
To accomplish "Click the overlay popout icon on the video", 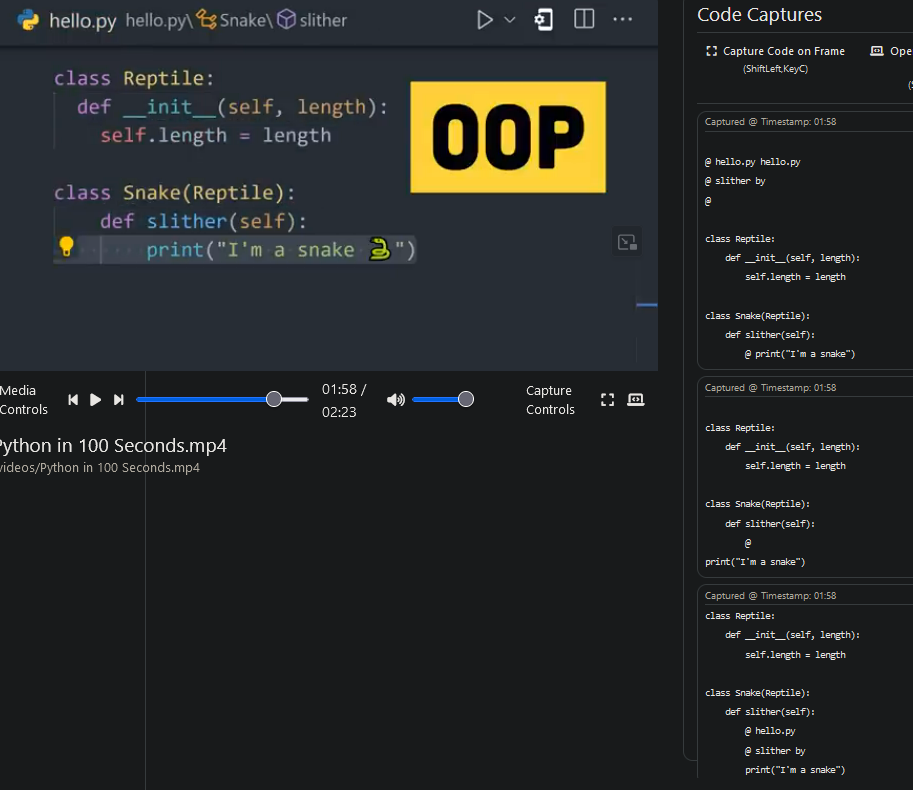I will [627, 241].
